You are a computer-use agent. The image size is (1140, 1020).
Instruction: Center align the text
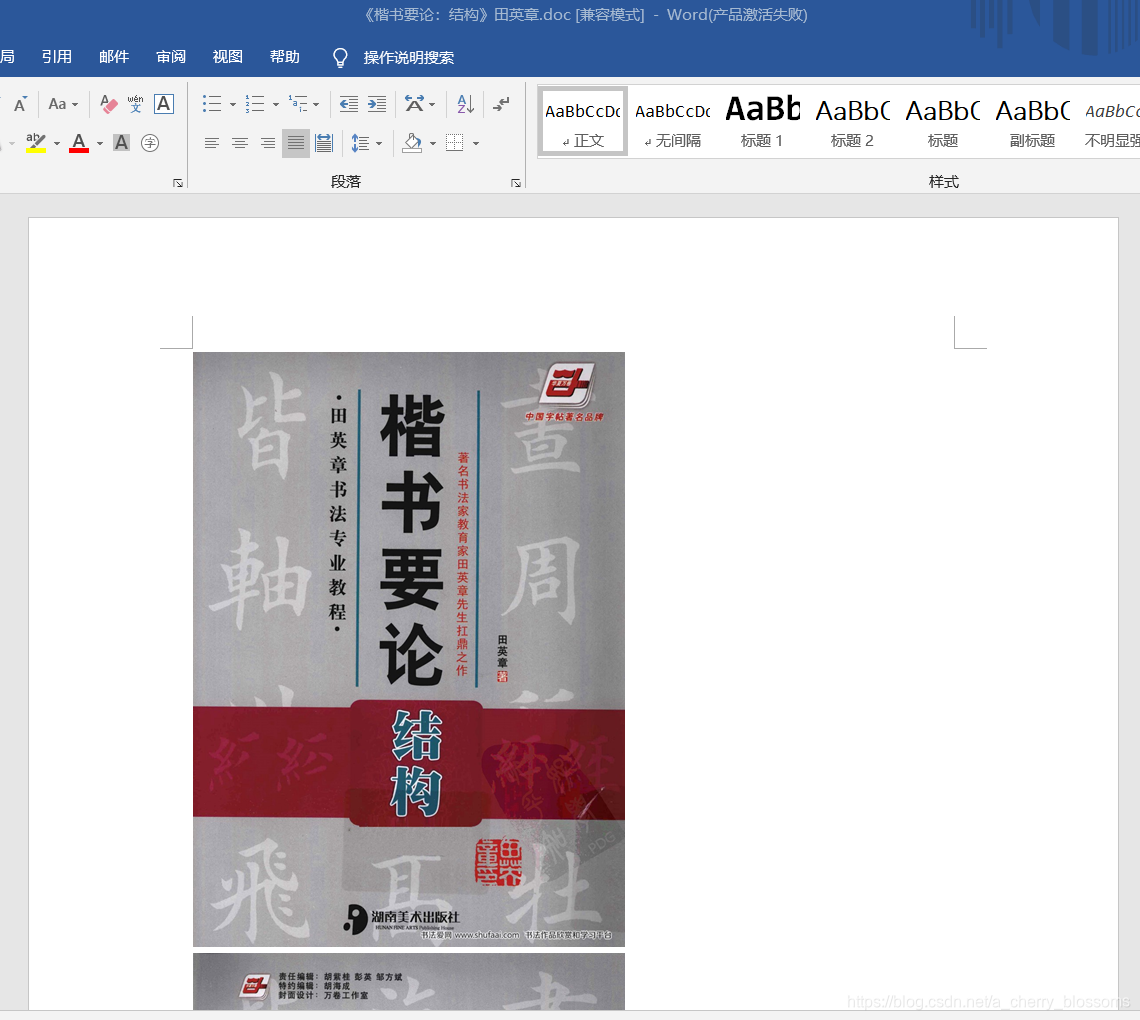[240, 143]
